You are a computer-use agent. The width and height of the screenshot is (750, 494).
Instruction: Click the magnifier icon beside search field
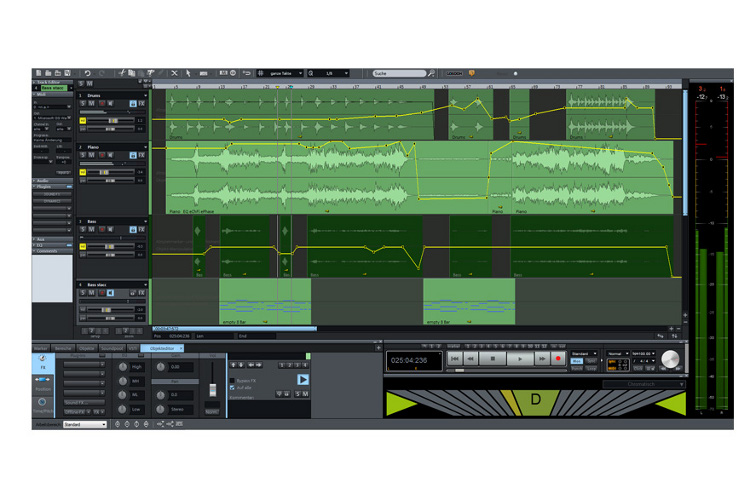pyautogui.click(x=431, y=73)
